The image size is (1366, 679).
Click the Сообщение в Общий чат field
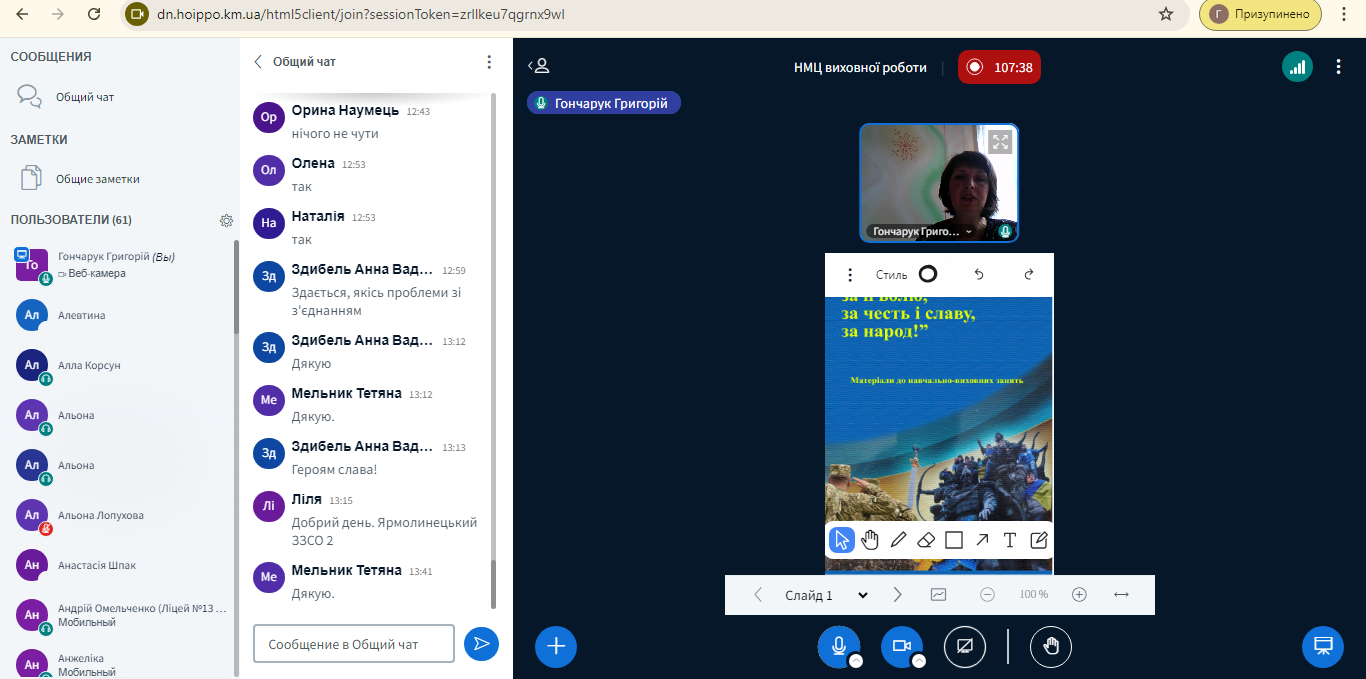354,644
